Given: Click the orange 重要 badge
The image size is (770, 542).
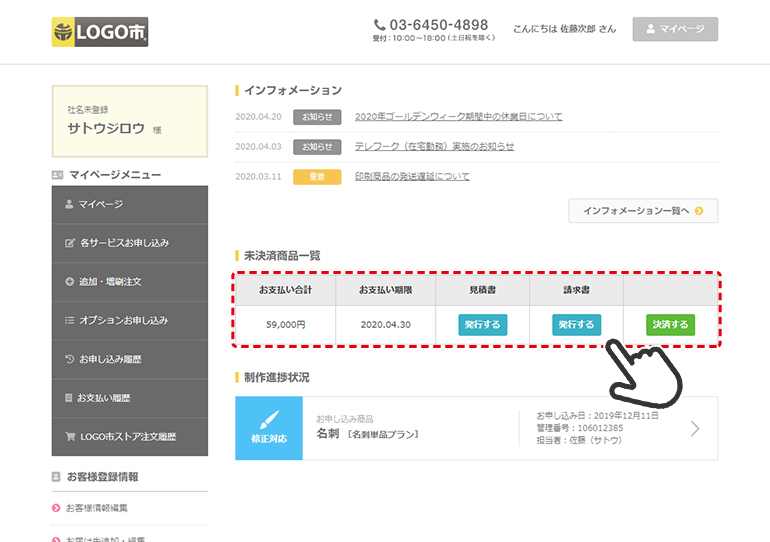Looking at the screenshot, I should pos(317,177).
